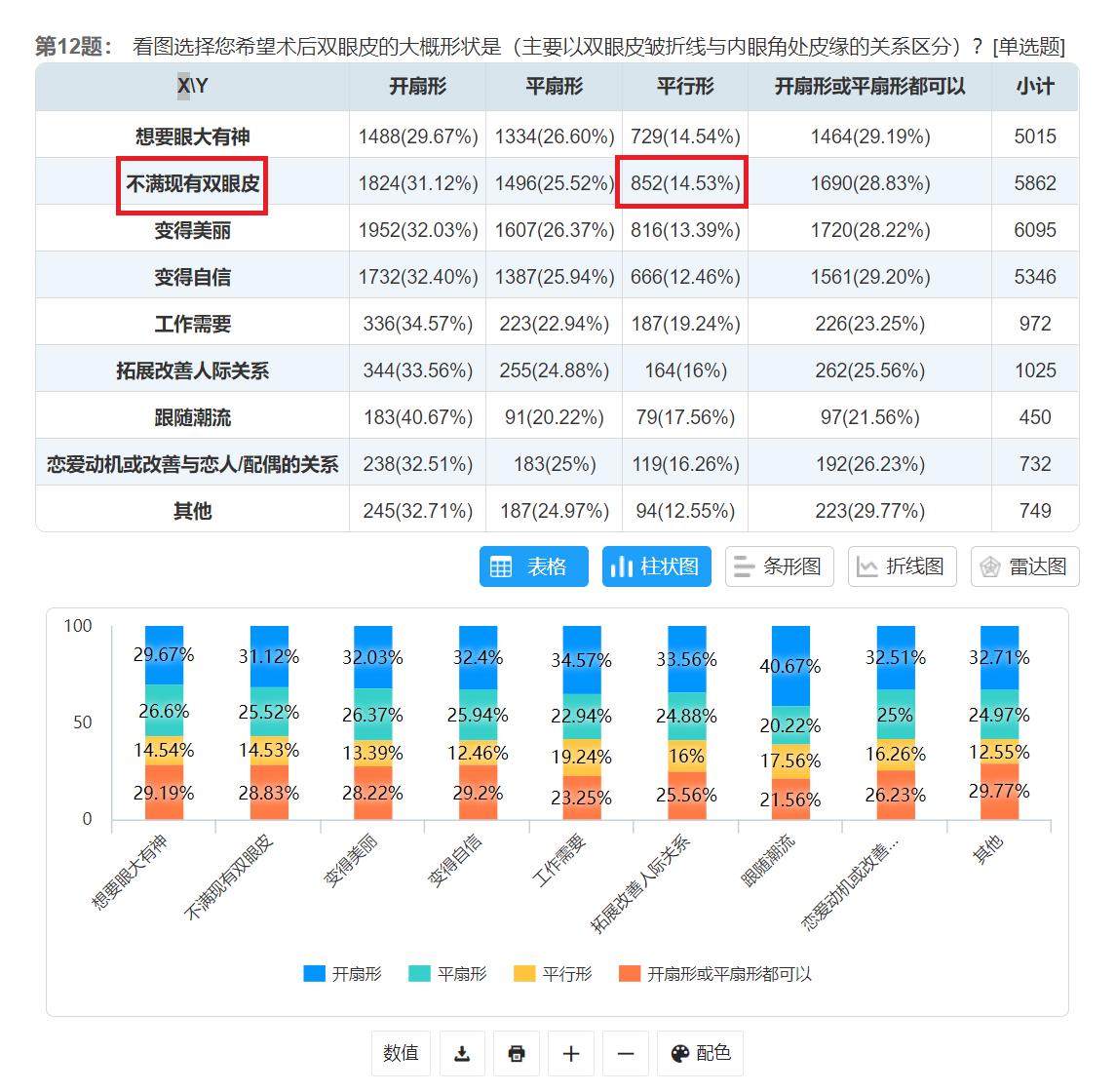Zoom out using the minus icon
The image size is (1116, 1092).
click(626, 1054)
